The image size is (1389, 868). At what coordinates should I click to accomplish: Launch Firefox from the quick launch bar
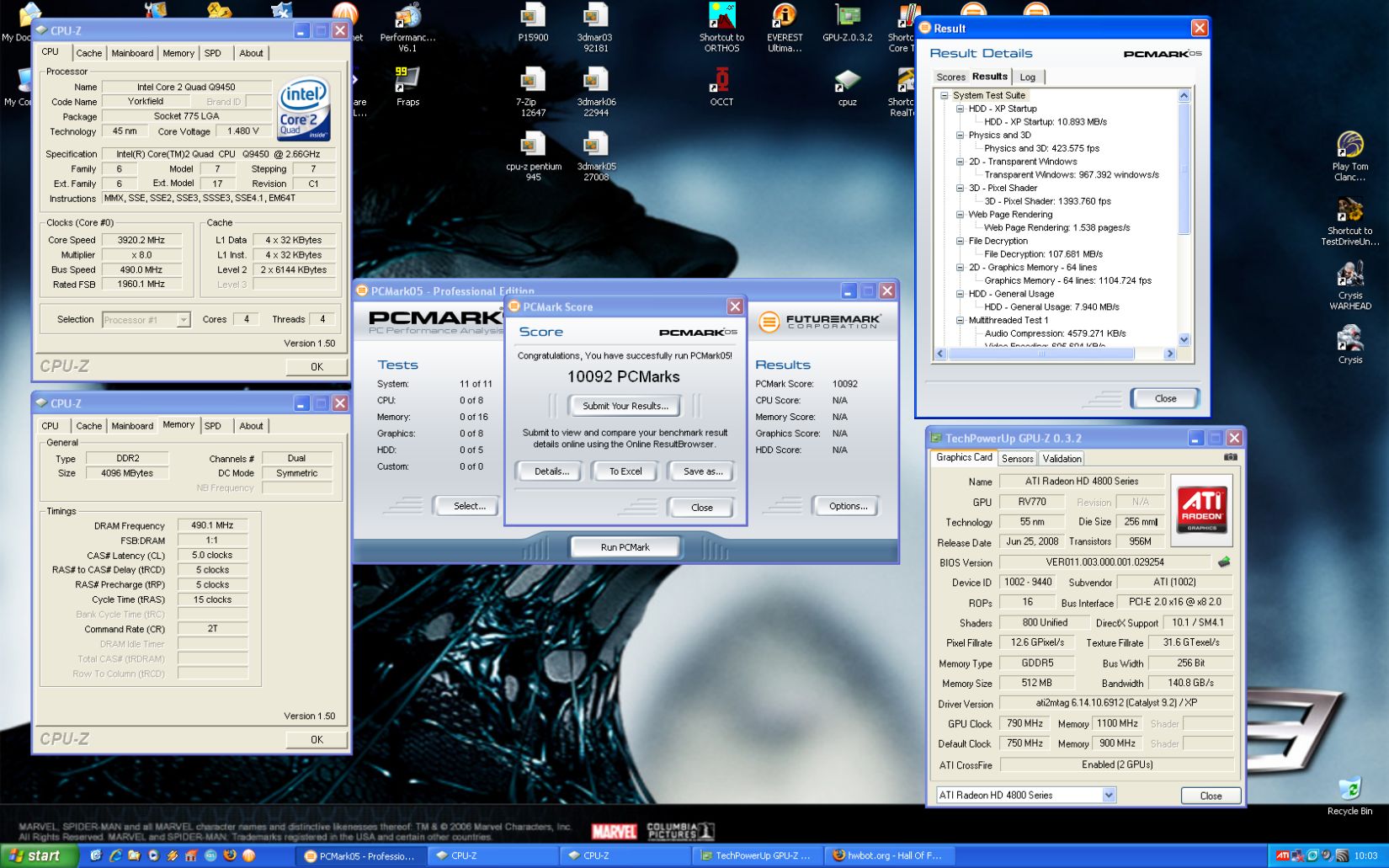pyautogui.click(x=229, y=855)
